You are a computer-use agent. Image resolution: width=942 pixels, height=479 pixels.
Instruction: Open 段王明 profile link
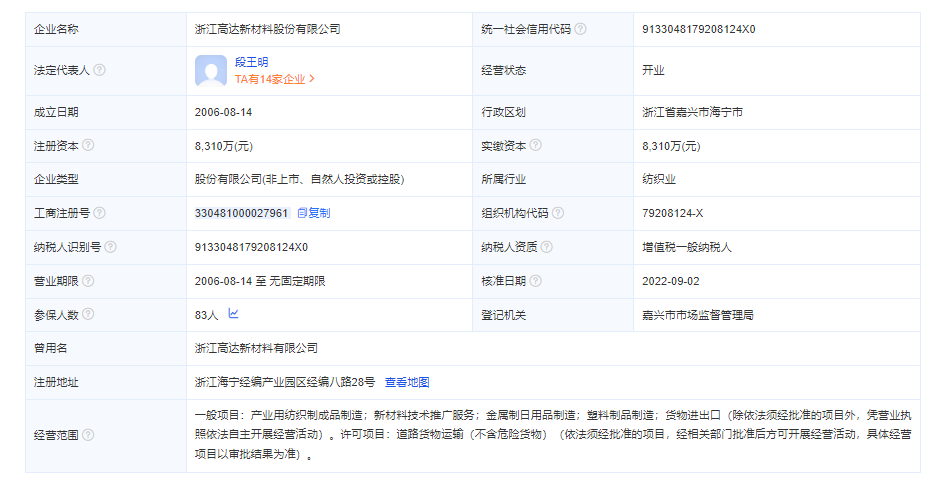coord(251,62)
